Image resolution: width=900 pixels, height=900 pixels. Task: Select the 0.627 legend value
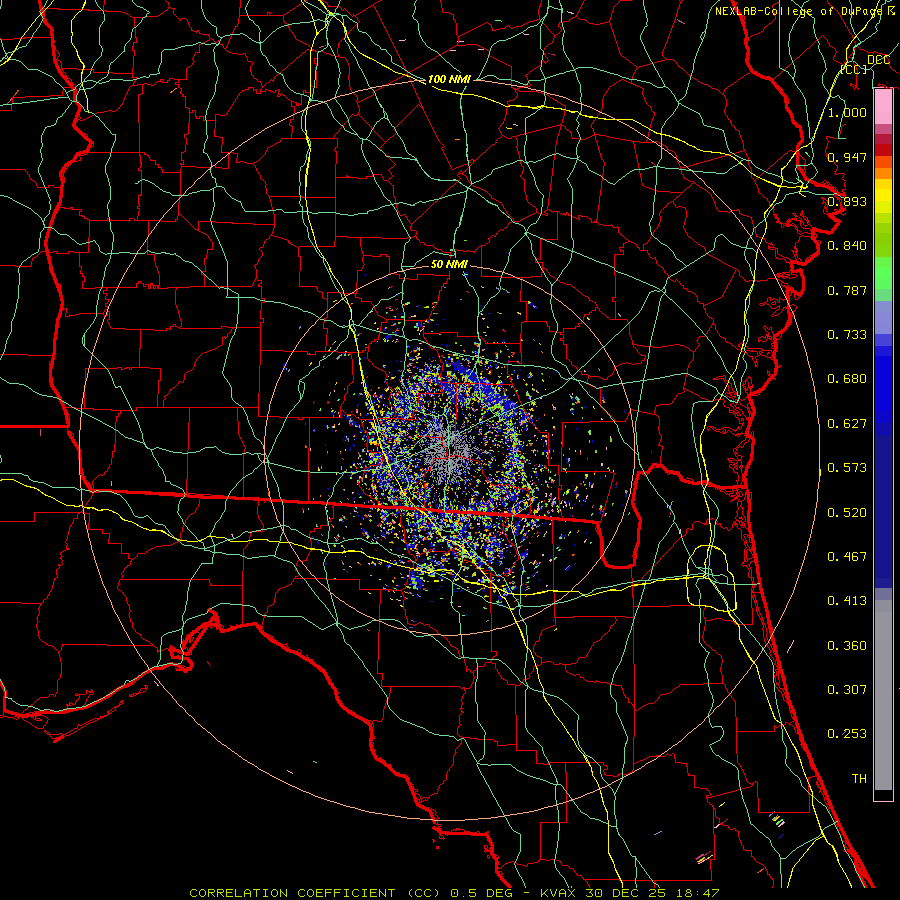tap(847, 424)
